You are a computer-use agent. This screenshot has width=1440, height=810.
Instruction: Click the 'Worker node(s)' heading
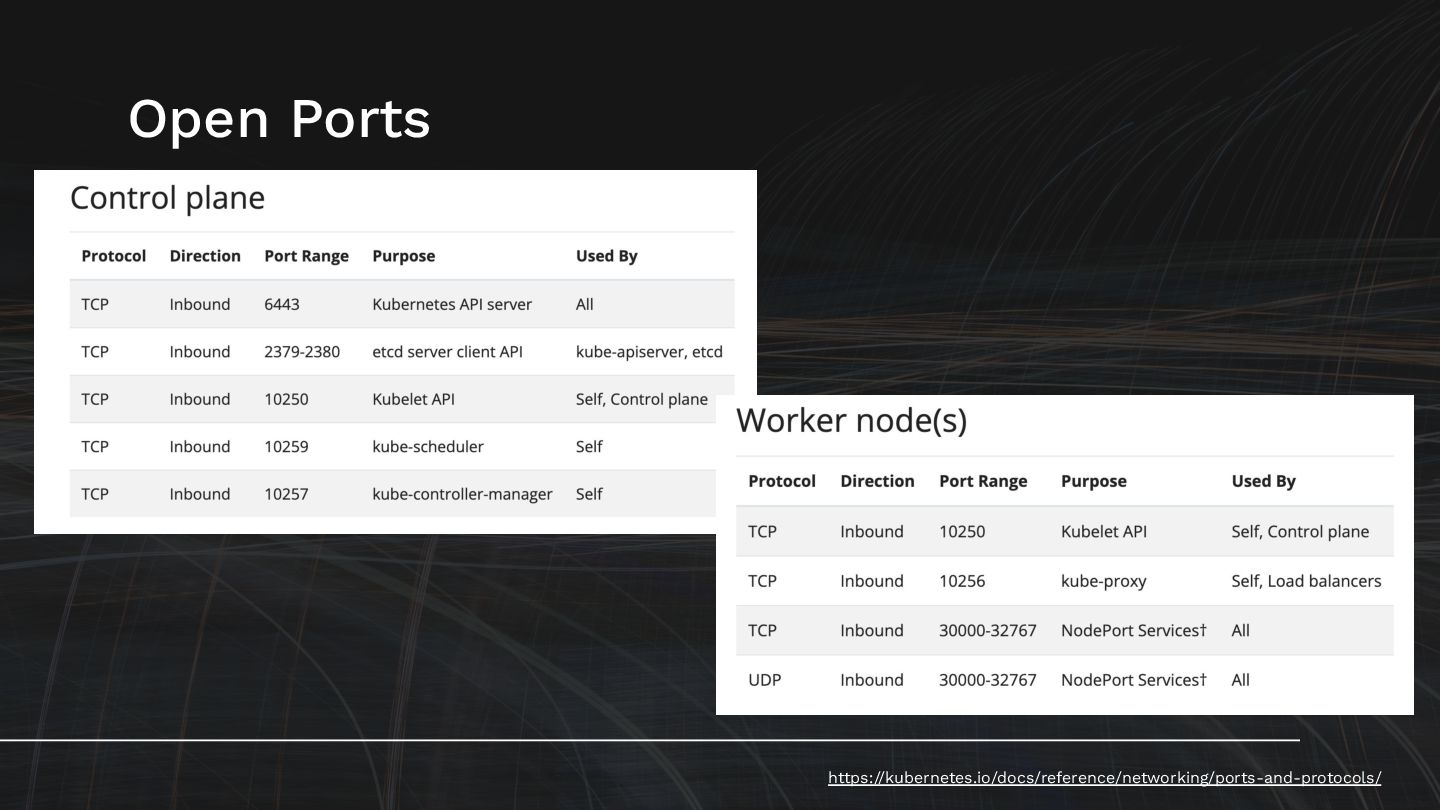point(852,420)
